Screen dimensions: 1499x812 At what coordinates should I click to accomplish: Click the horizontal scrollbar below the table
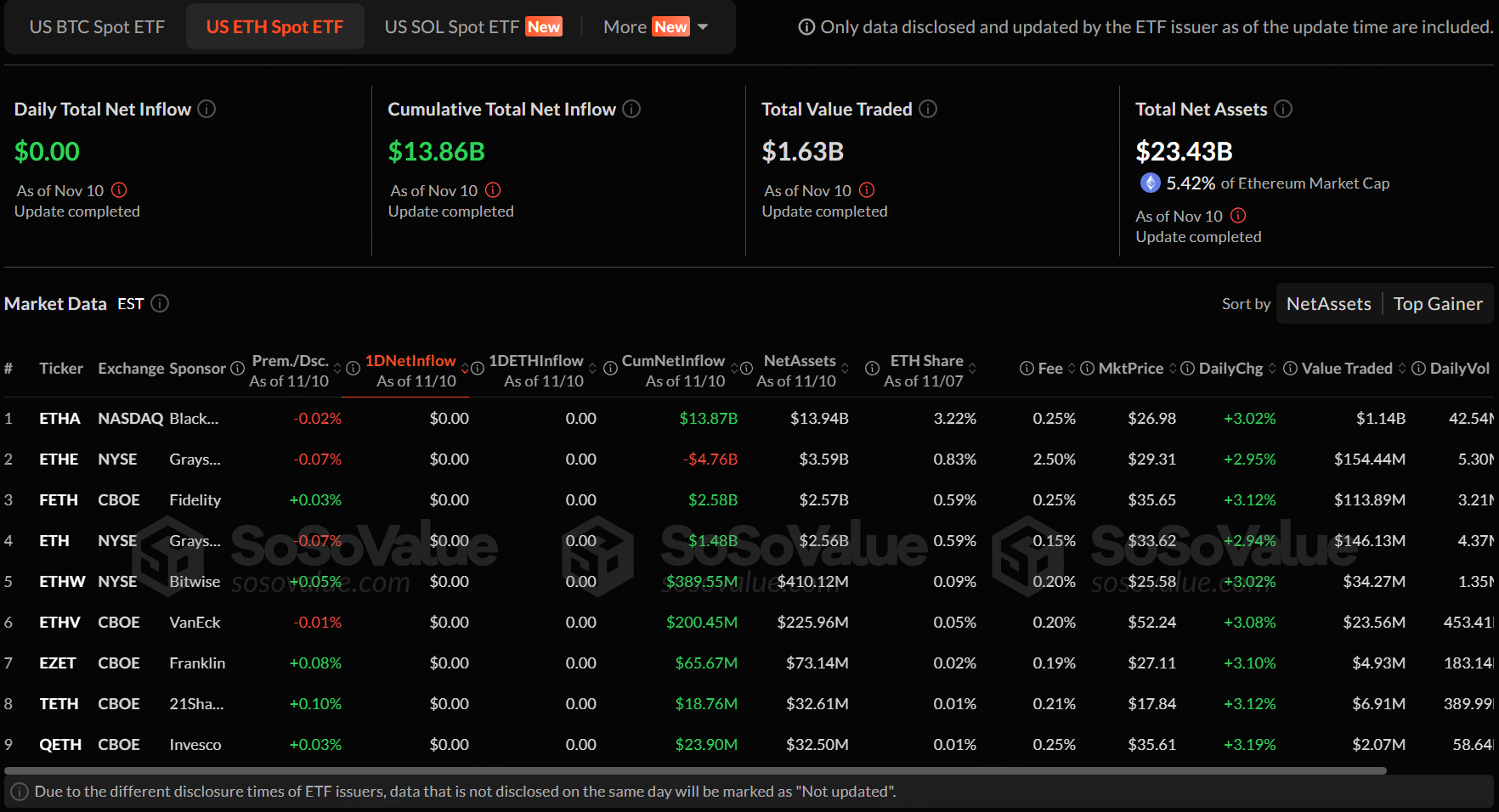pyautogui.click(x=695, y=771)
